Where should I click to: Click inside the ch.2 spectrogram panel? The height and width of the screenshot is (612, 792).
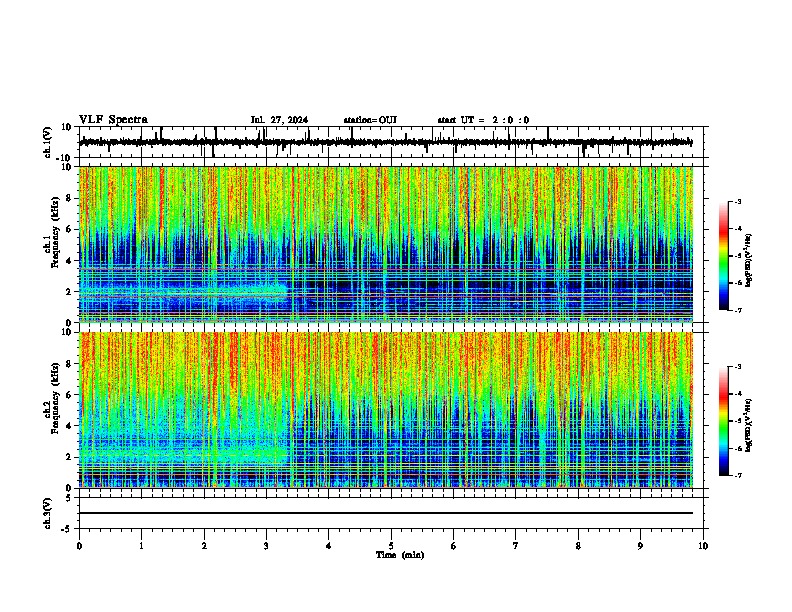(x=385, y=410)
